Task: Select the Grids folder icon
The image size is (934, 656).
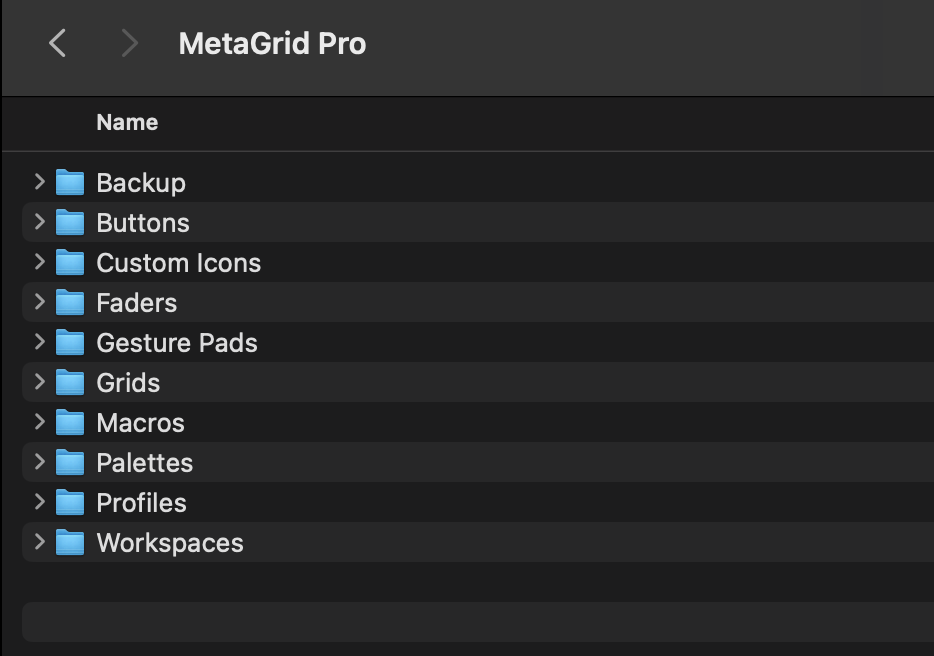Action: click(70, 382)
